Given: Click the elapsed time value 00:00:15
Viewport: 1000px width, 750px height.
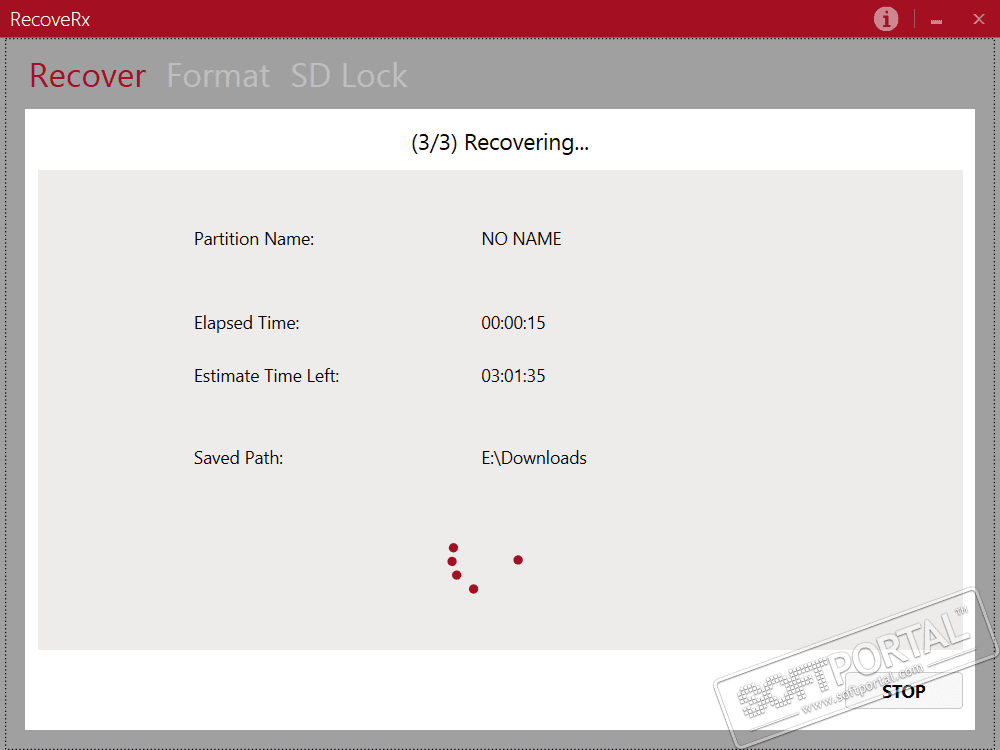Looking at the screenshot, I should pyautogui.click(x=513, y=323).
